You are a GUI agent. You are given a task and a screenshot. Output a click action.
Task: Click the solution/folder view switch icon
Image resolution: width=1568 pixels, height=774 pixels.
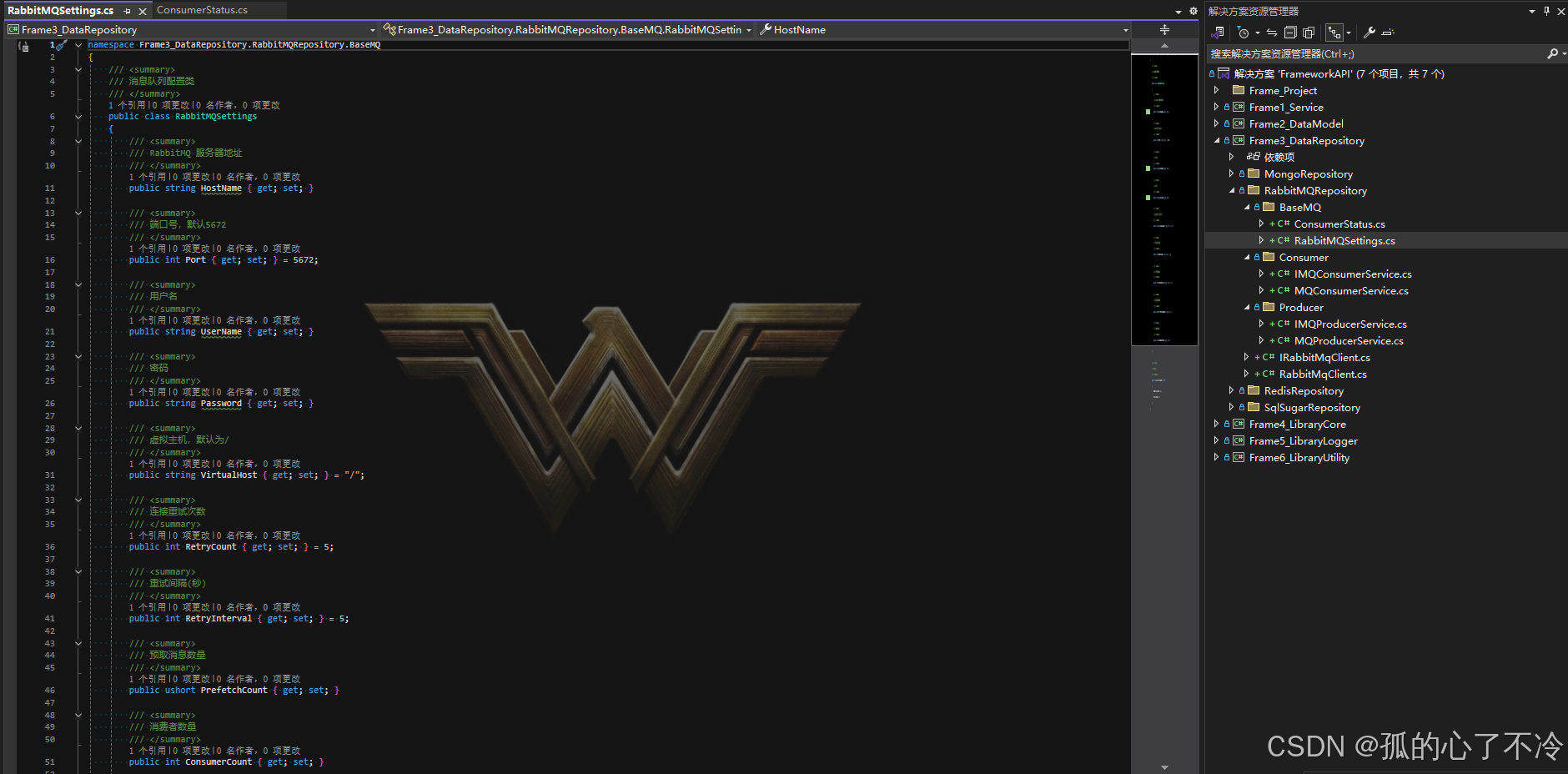[x=1219, y=33]
